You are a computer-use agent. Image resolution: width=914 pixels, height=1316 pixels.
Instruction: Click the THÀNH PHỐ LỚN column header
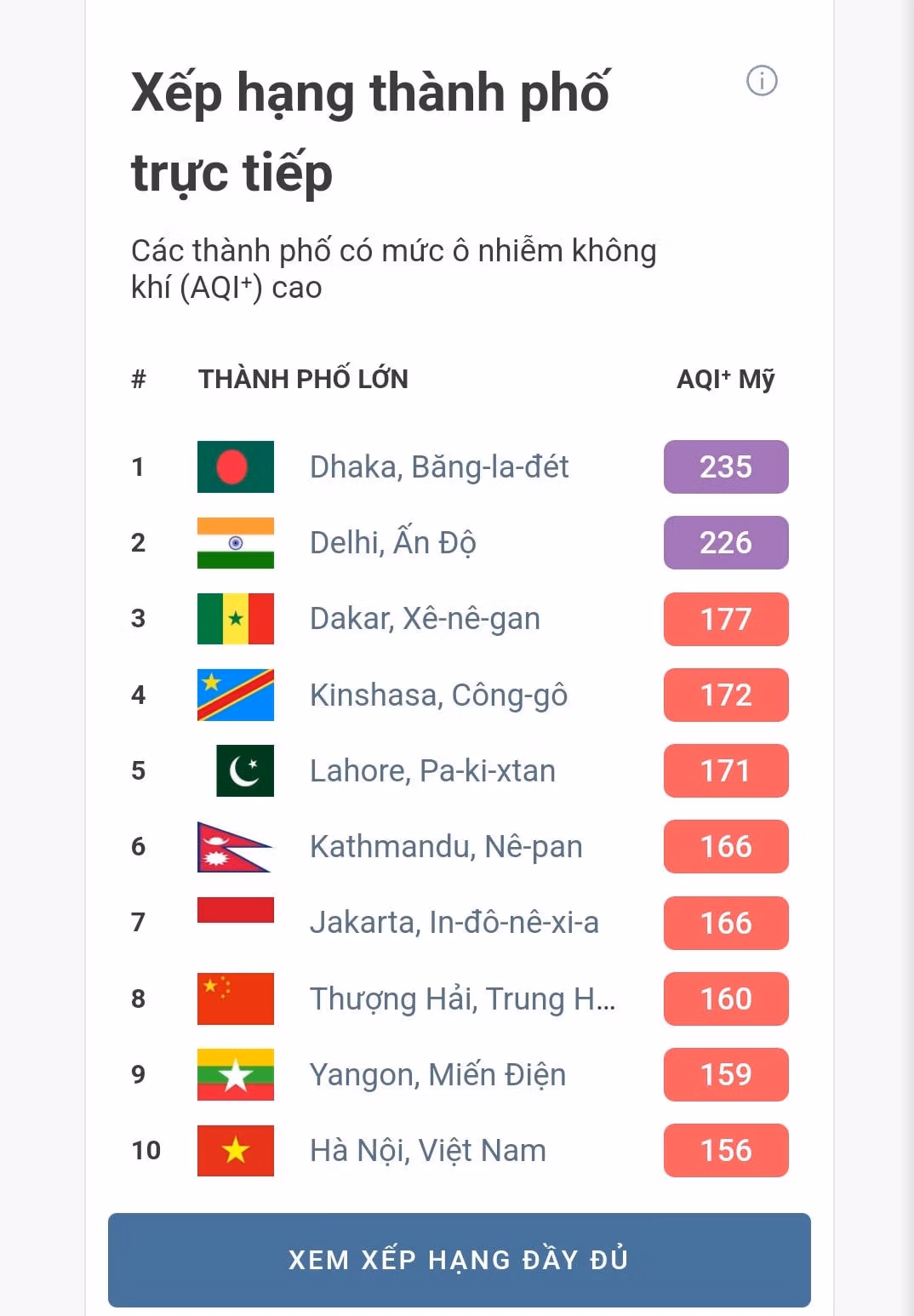pos(303,379)
